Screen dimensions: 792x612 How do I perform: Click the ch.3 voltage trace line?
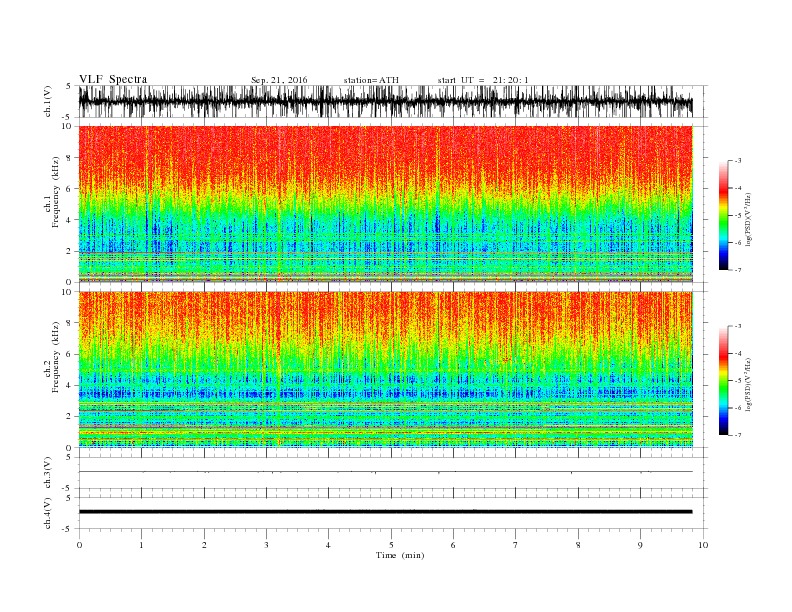(385, 472)
